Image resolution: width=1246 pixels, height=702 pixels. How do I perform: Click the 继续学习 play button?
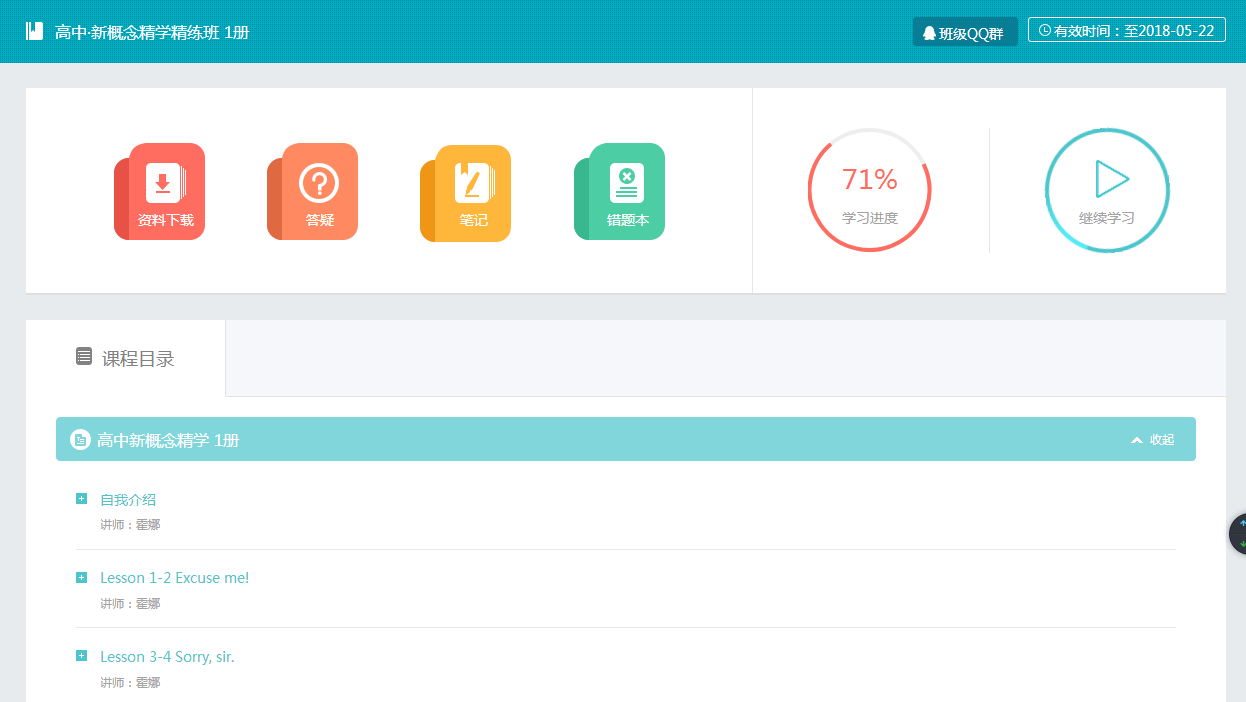[1107, 190]
